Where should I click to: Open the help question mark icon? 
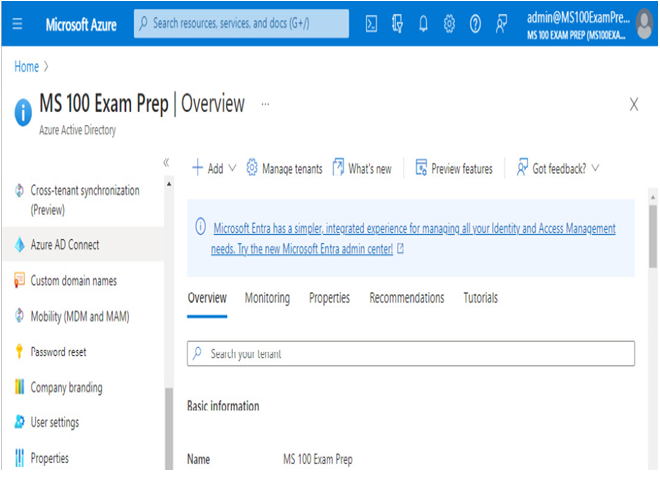[x=475, y=24]
